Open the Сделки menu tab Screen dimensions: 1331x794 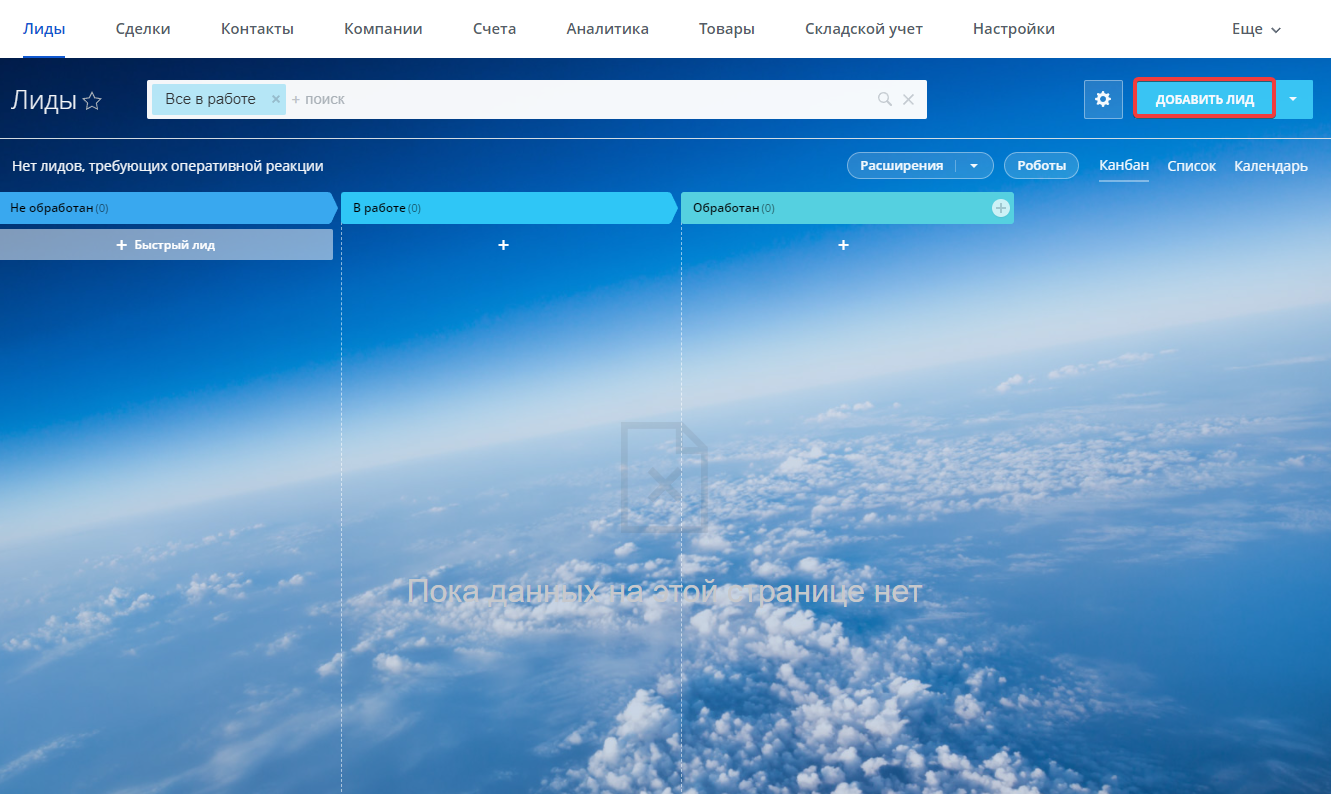[x=143, y=29]
